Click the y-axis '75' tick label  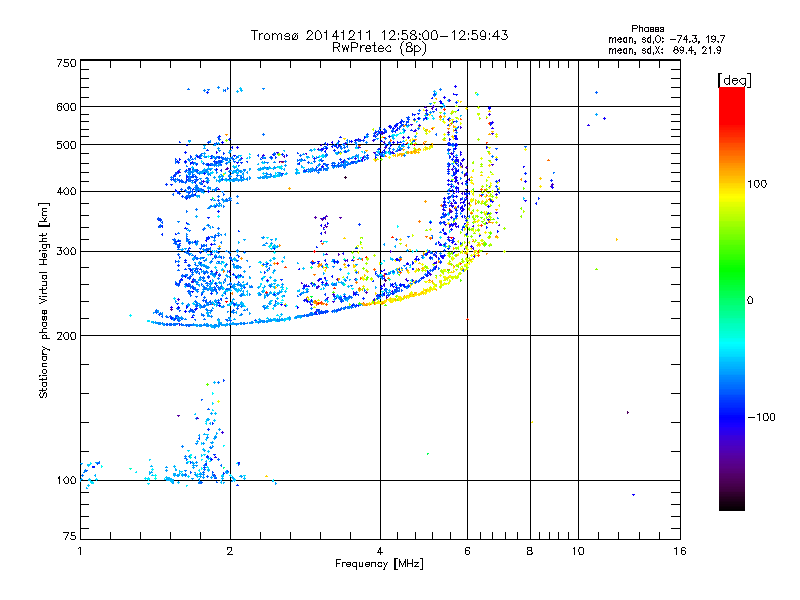tap(70, 536)
